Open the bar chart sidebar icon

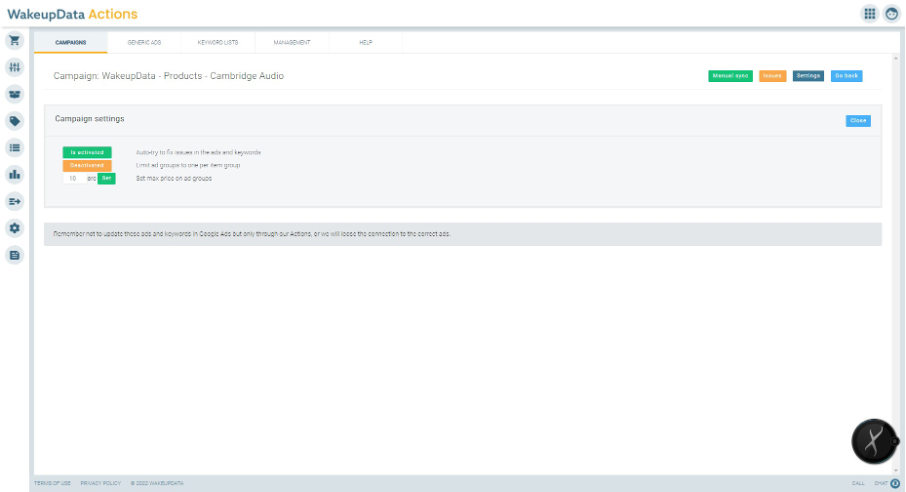click(14, 175)
